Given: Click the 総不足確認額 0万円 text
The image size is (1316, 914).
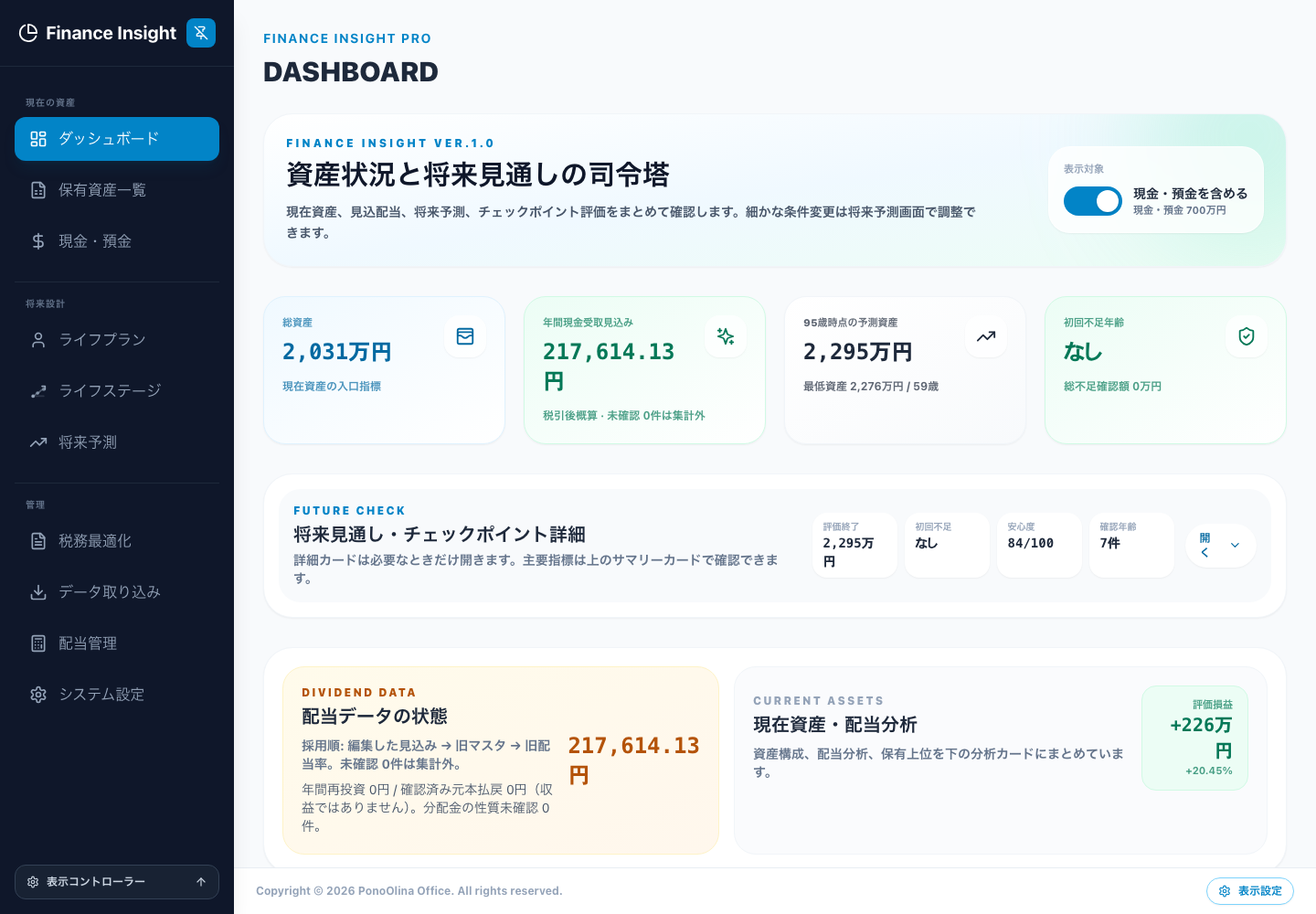Looking at the screenshot, I should tap(1112, 387).
